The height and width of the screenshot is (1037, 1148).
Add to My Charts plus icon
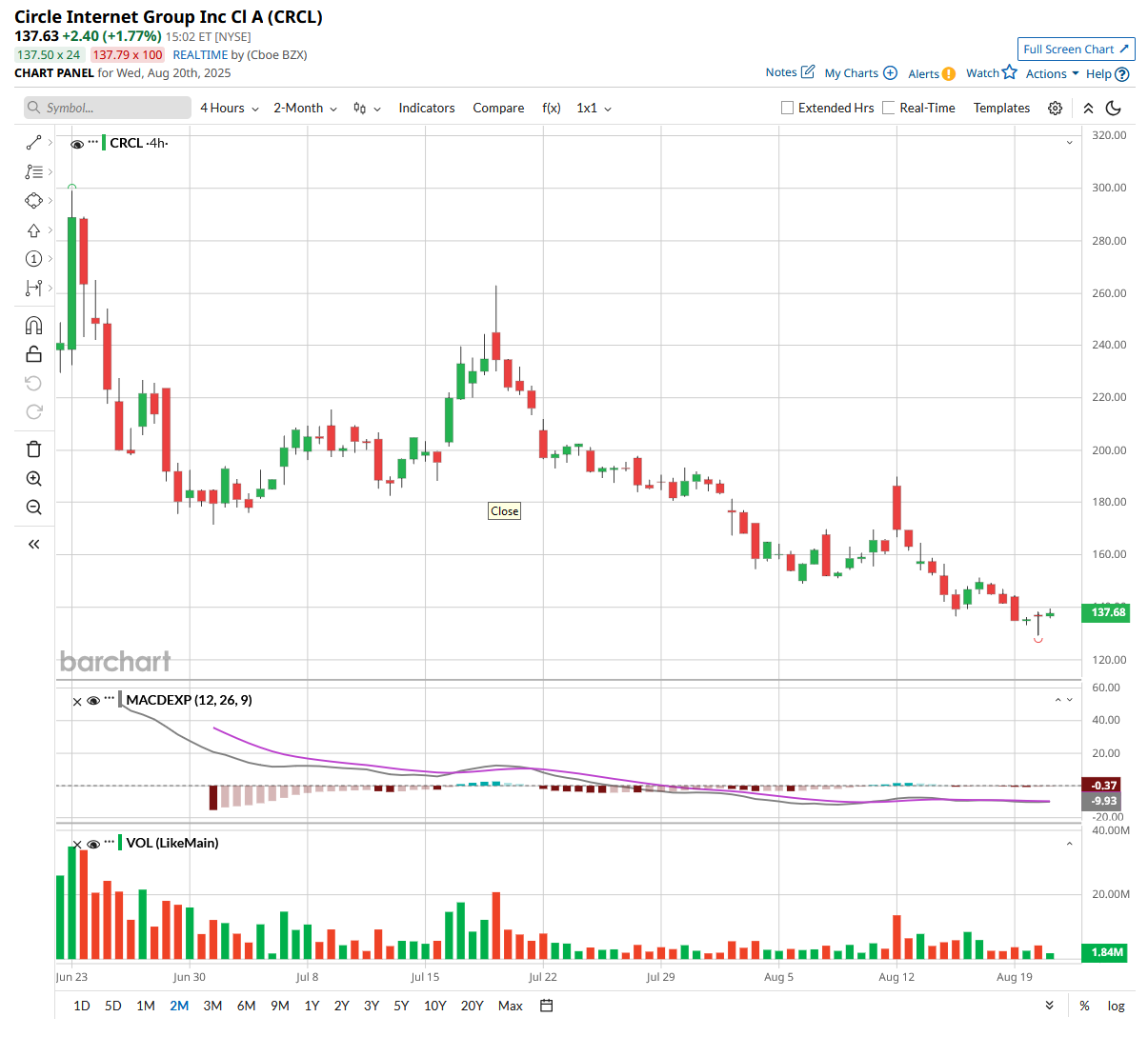[x=891, y=73]
